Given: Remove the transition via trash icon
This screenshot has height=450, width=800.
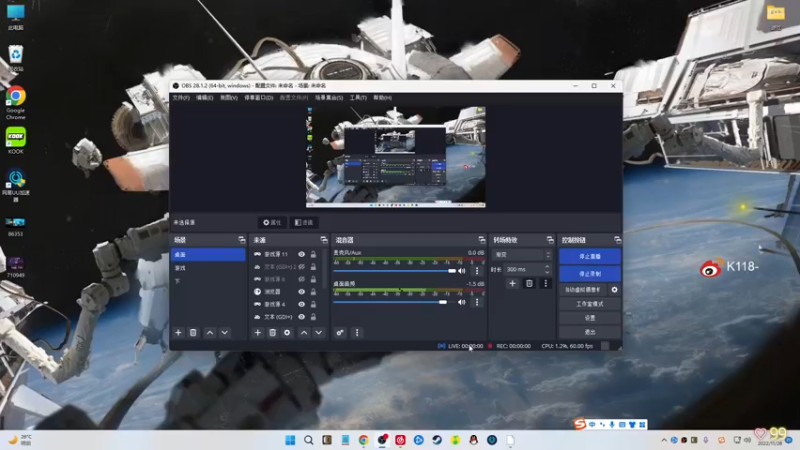Looking at the screenshot, I should coord(529,284).
